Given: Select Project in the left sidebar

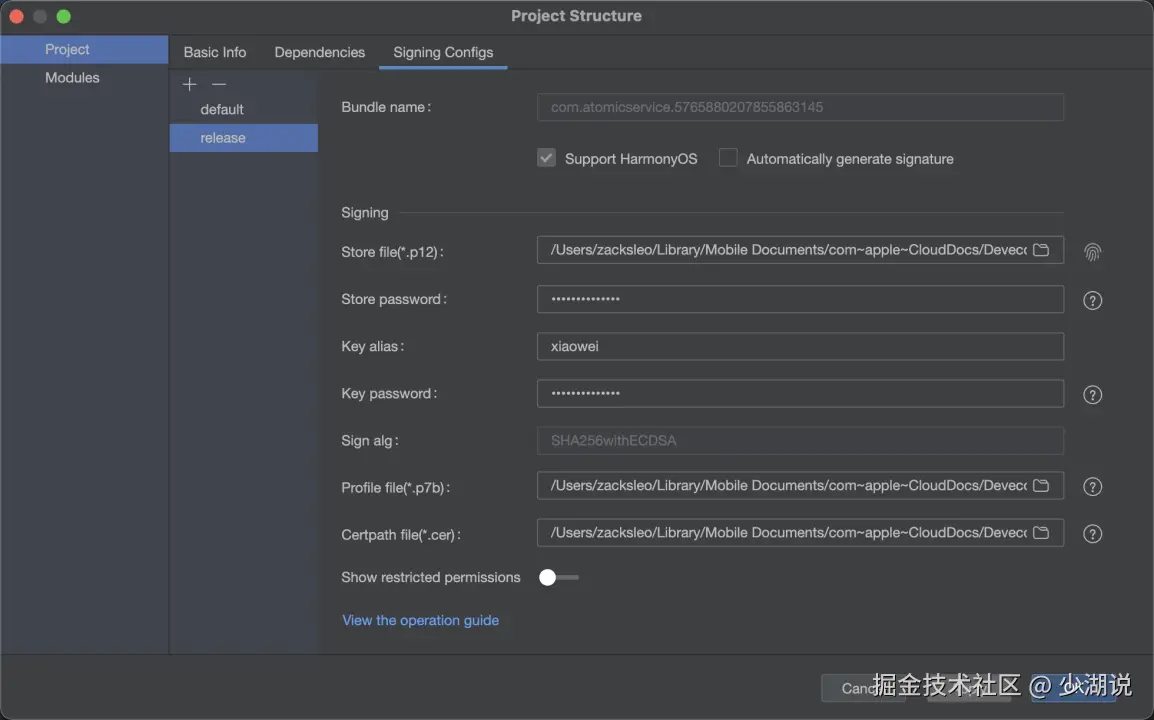Looking at the screenshot, I should point(67,50).
